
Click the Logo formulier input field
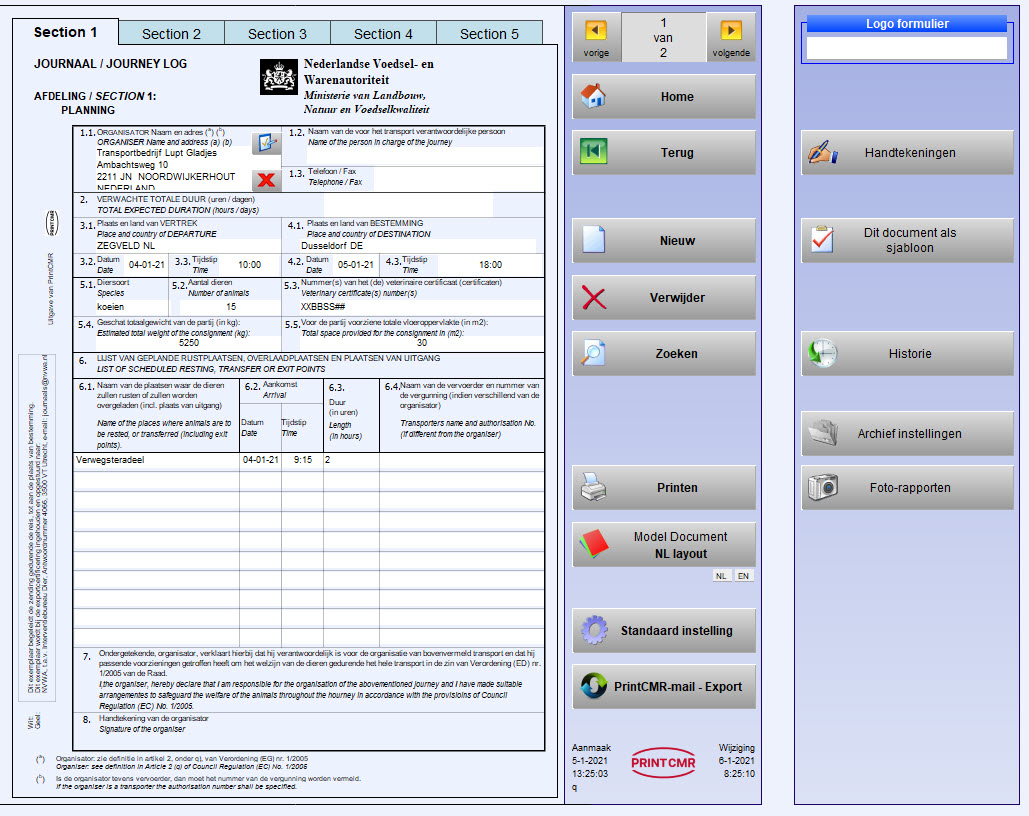[x=906, y=48]
